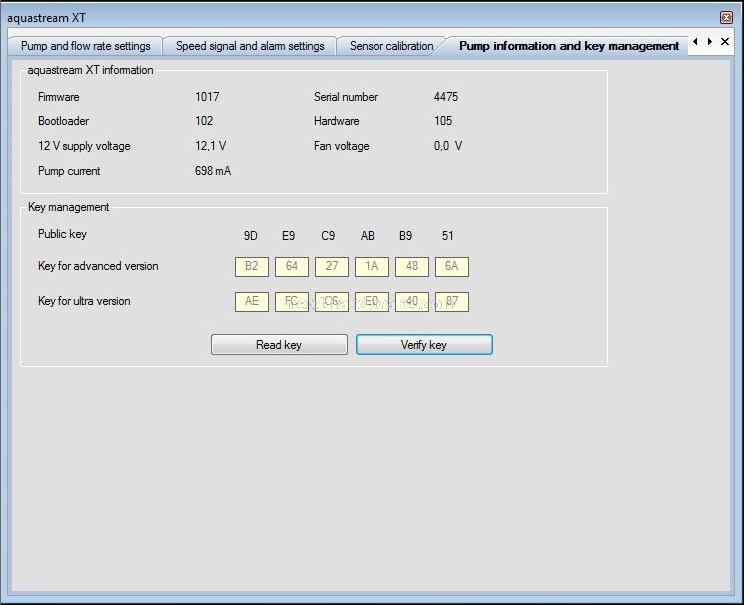The image size is (744, 605).
Task: Click the Public key label
Action: point(62,234)
